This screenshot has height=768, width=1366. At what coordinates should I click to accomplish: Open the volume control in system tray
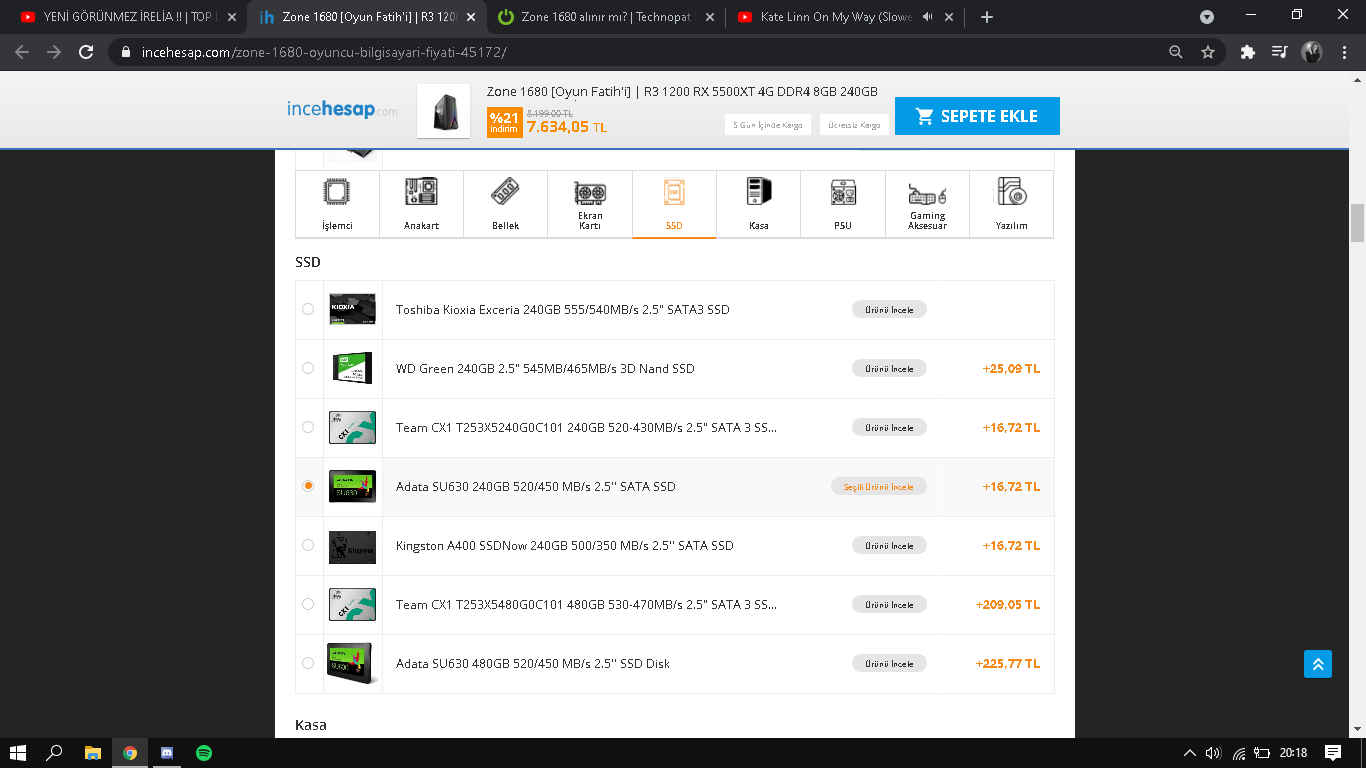pos(1214,753)
